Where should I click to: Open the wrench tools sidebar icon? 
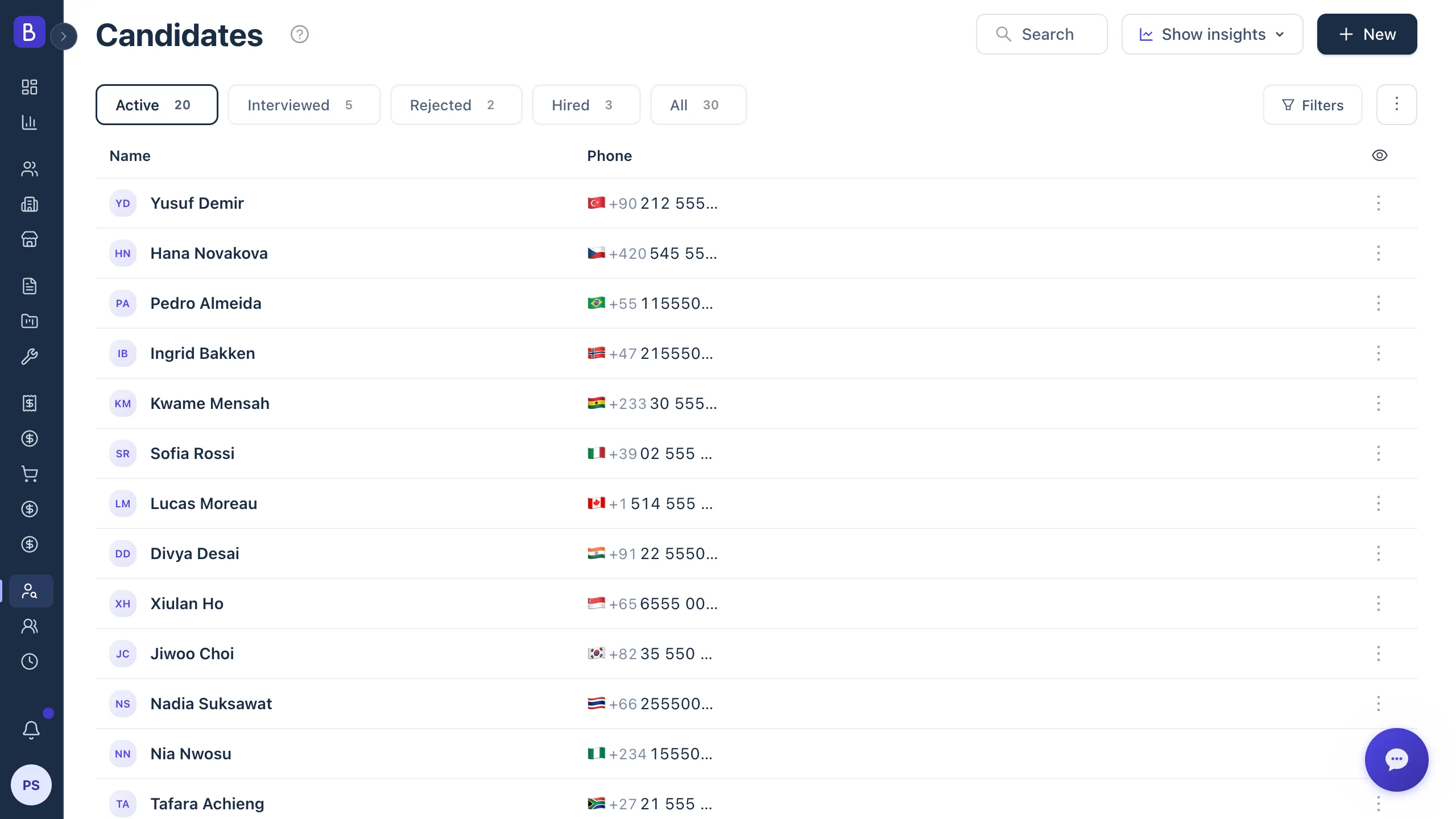tap(30, 357)
